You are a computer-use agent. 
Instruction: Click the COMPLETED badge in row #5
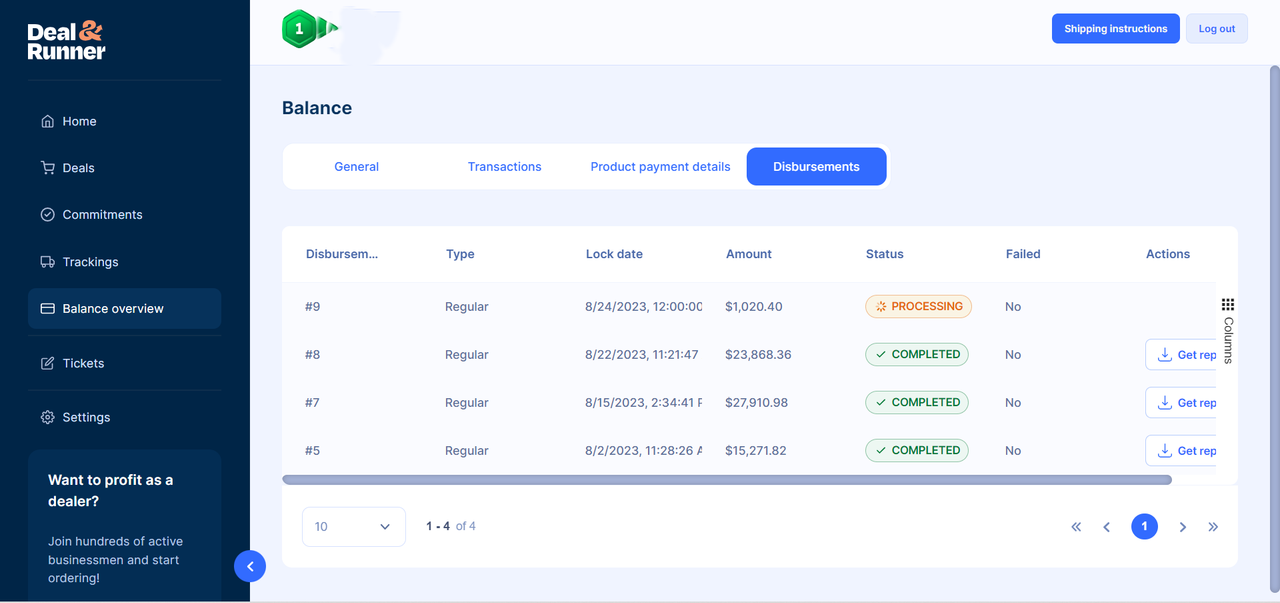(x=917, y=450)
